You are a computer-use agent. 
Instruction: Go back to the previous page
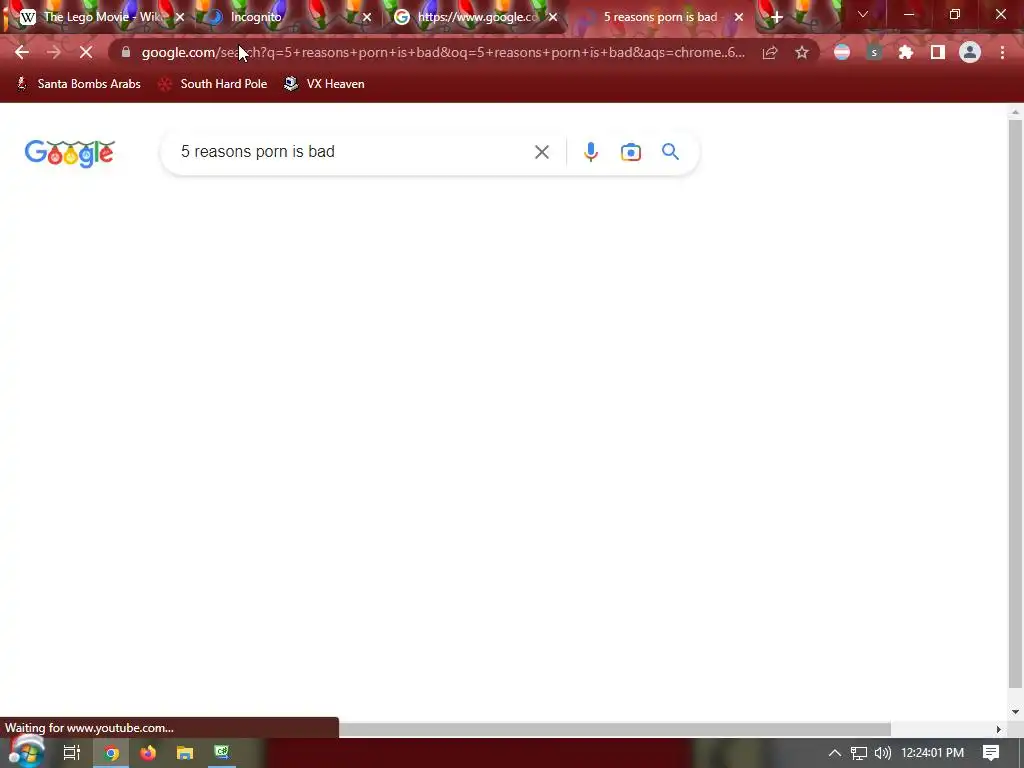(x=22, y=52)
